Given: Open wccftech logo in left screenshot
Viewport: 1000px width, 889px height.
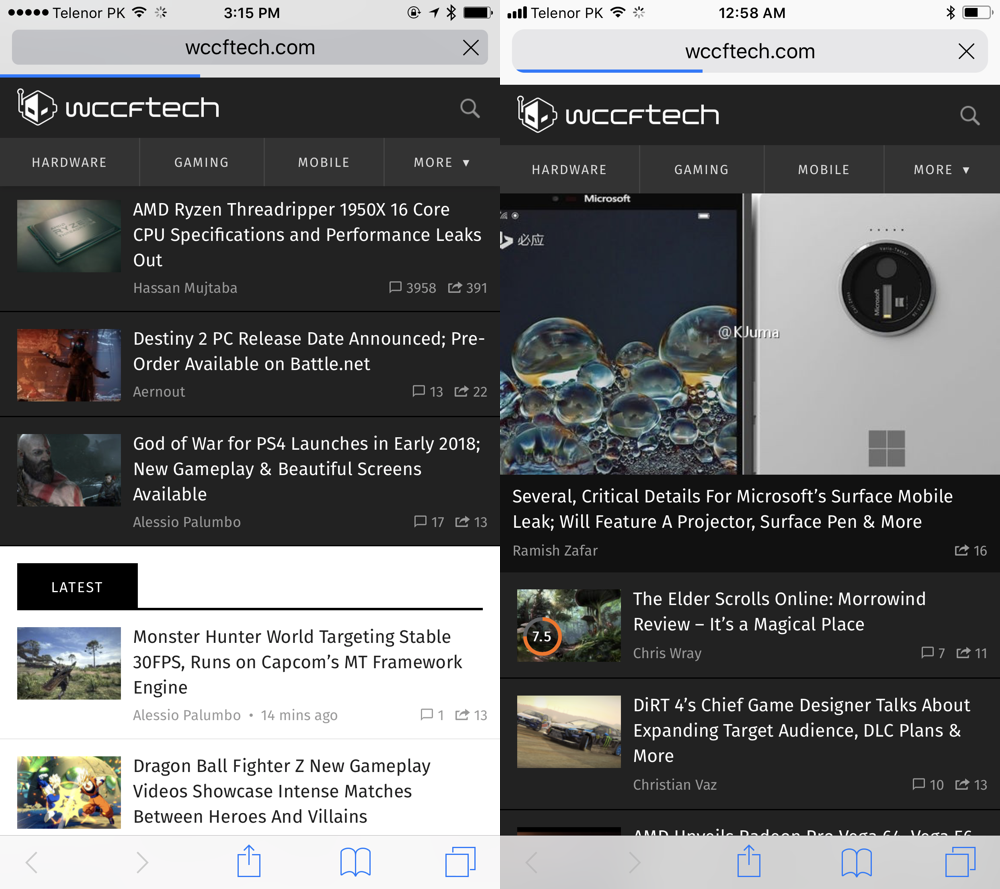Looking at the screenshot, I should [x=118, y=107].
